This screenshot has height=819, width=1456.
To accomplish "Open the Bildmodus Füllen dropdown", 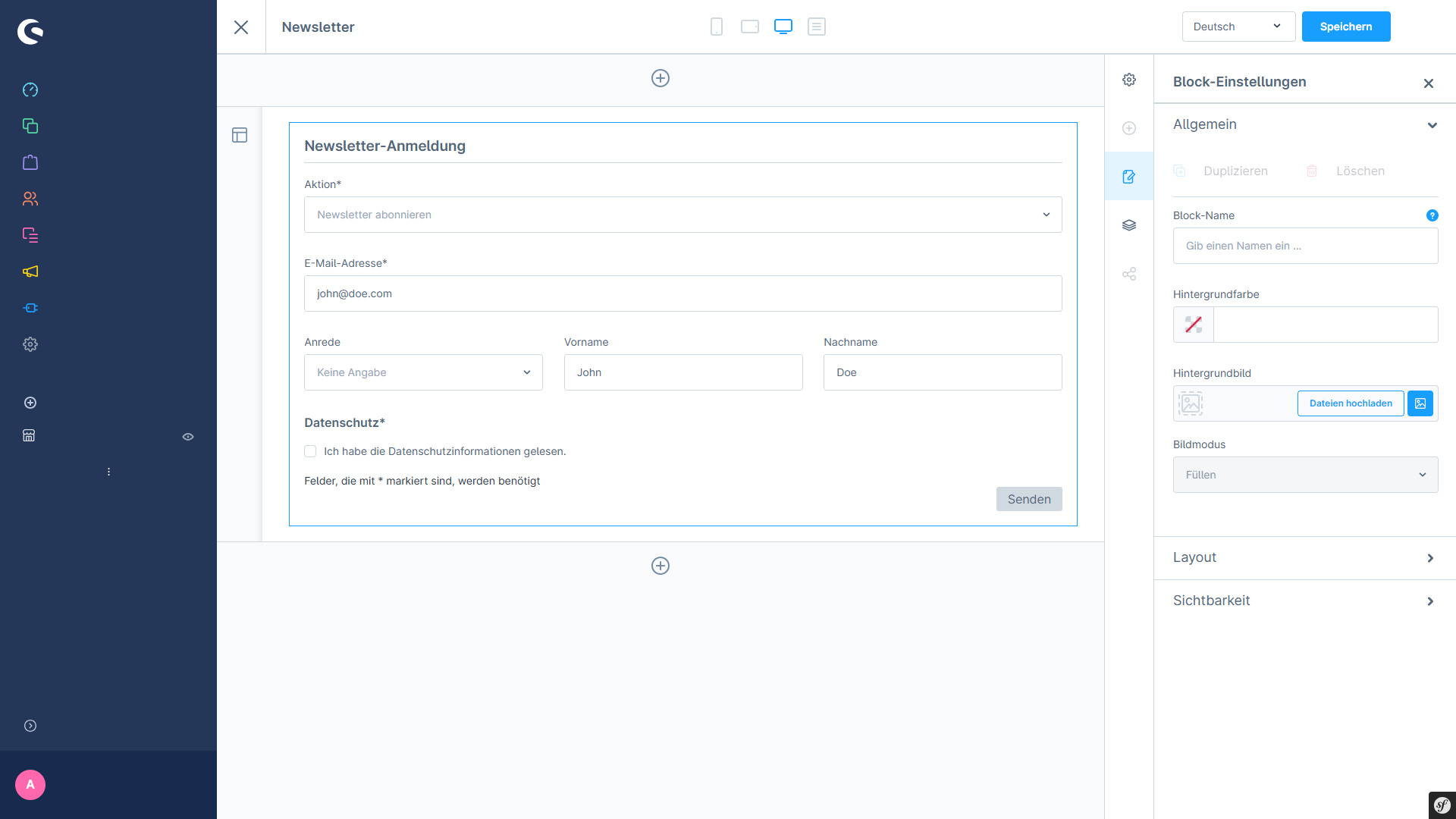I will 1305,475.
